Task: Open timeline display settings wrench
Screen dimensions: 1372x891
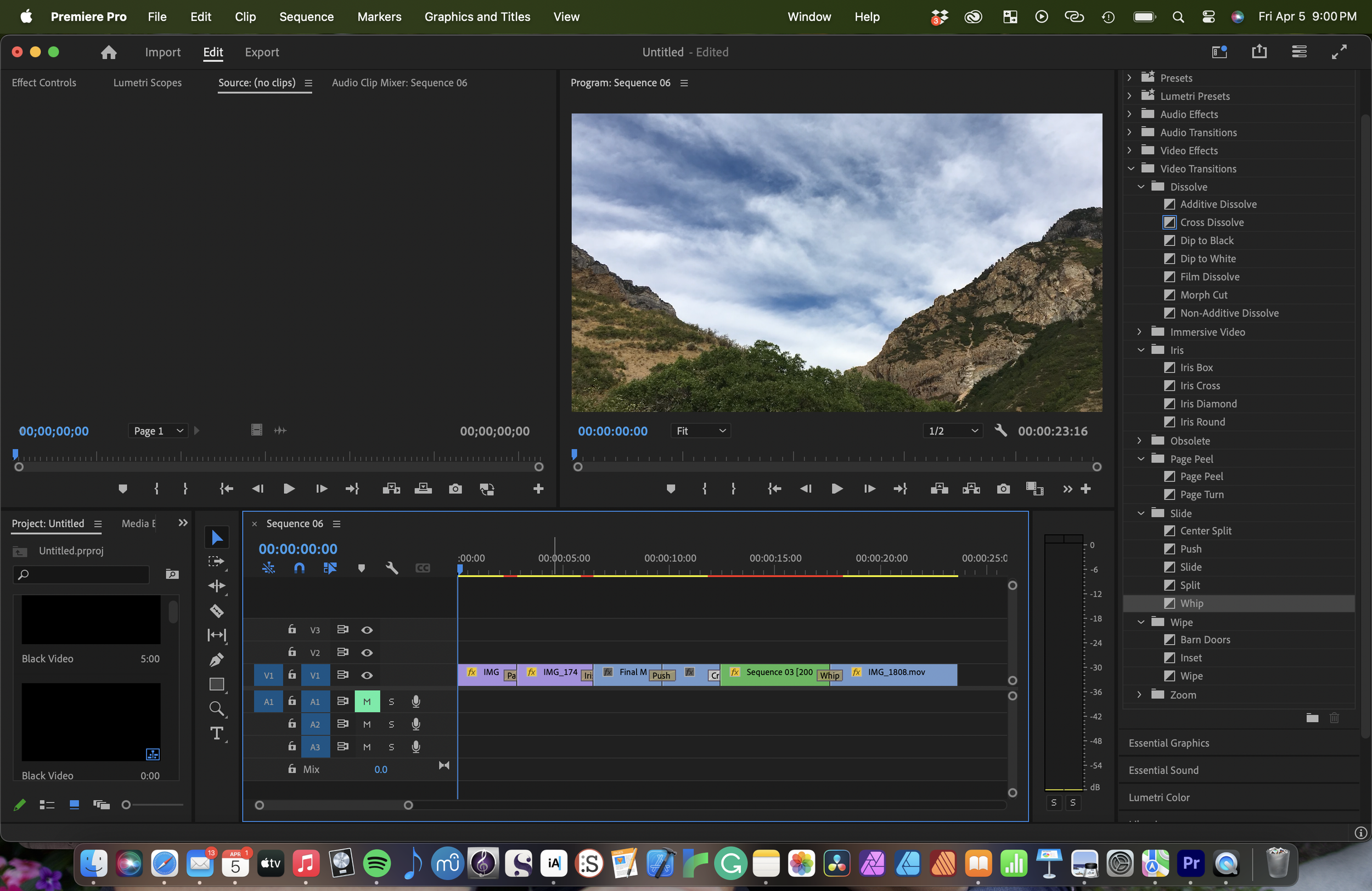Action: click(392, 568)
